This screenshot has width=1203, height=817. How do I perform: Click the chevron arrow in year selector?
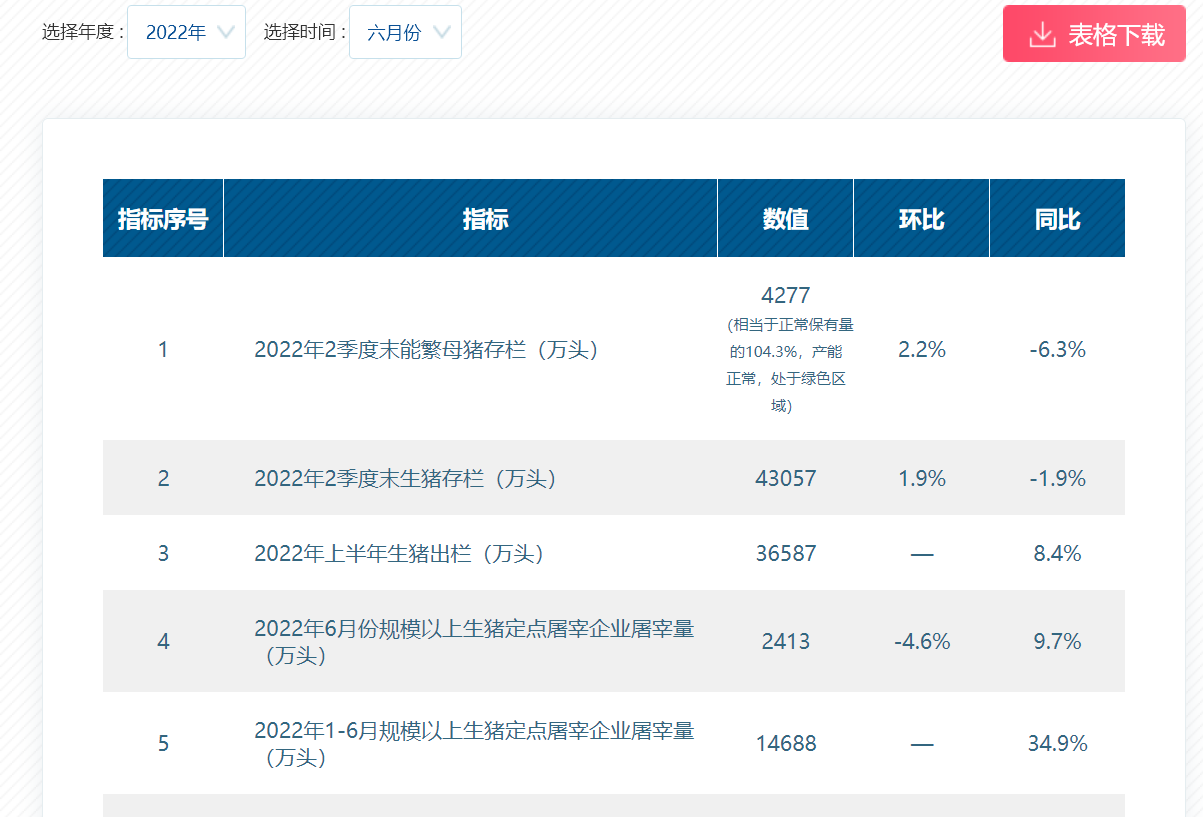coord(226,32)
